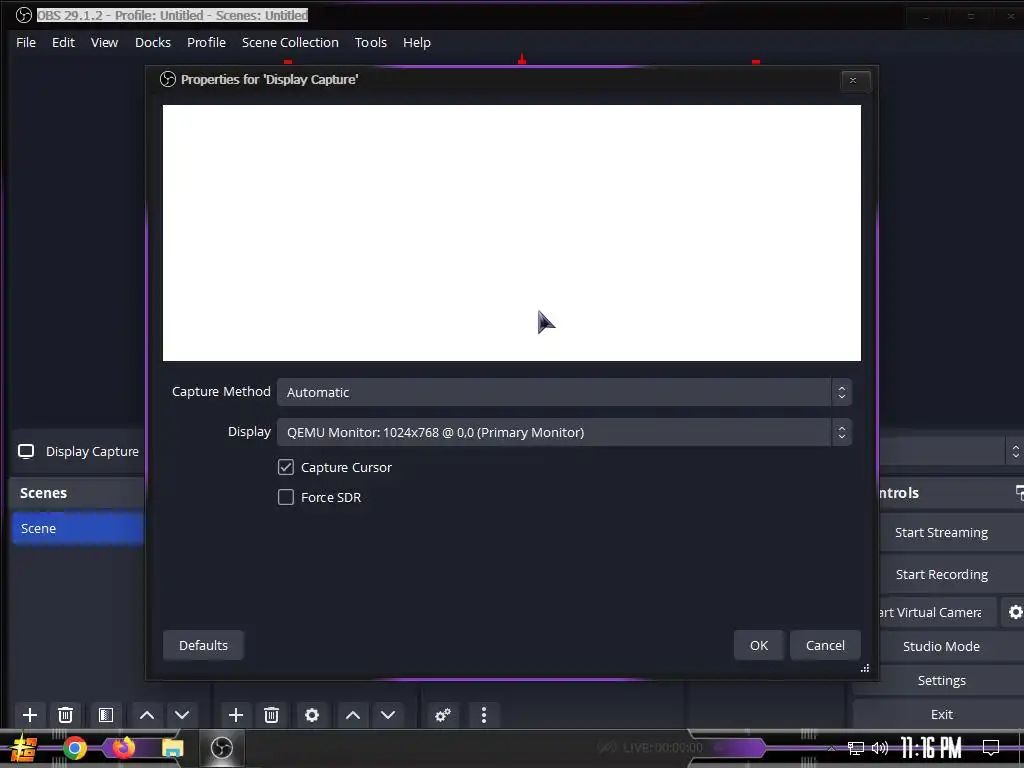Image resolution: width=1024 pixels, height=768 pixels.
Task: Click Start Virtual Camera button
Action: pos(938,612)
